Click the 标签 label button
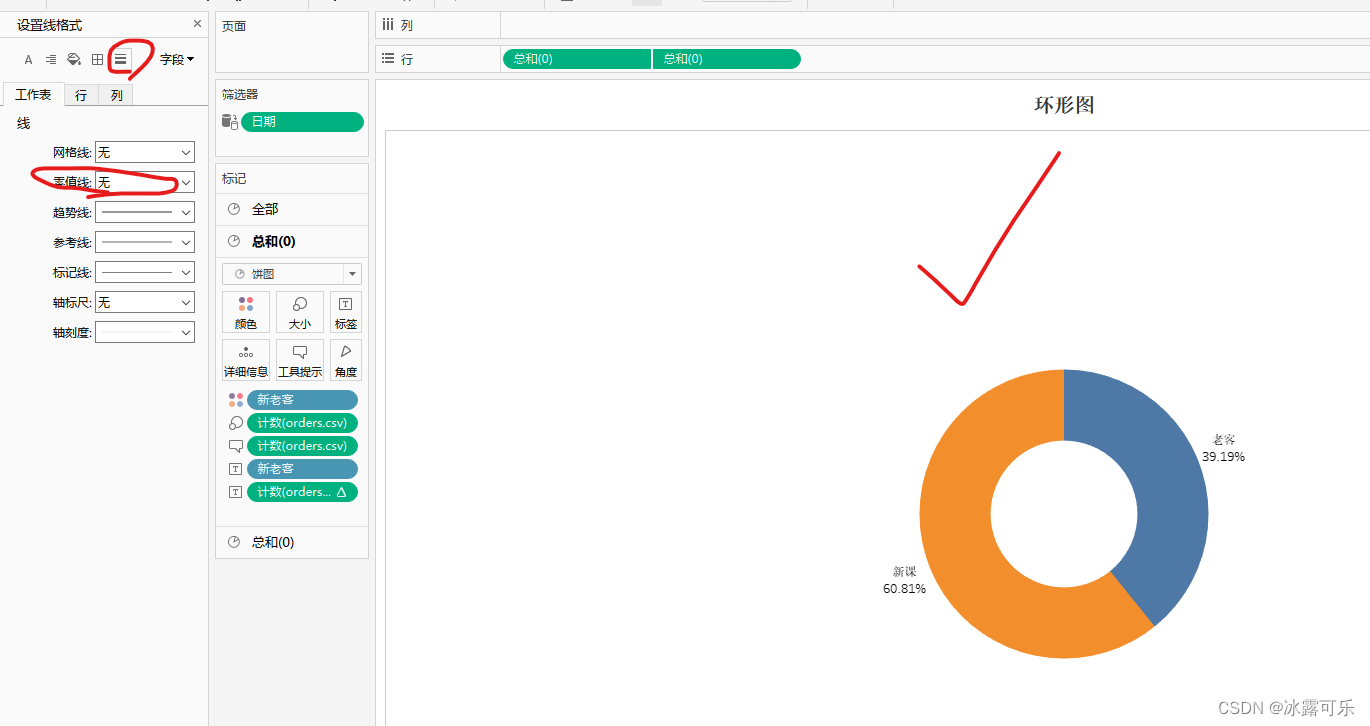1370x726 pixels. (346, 312)
